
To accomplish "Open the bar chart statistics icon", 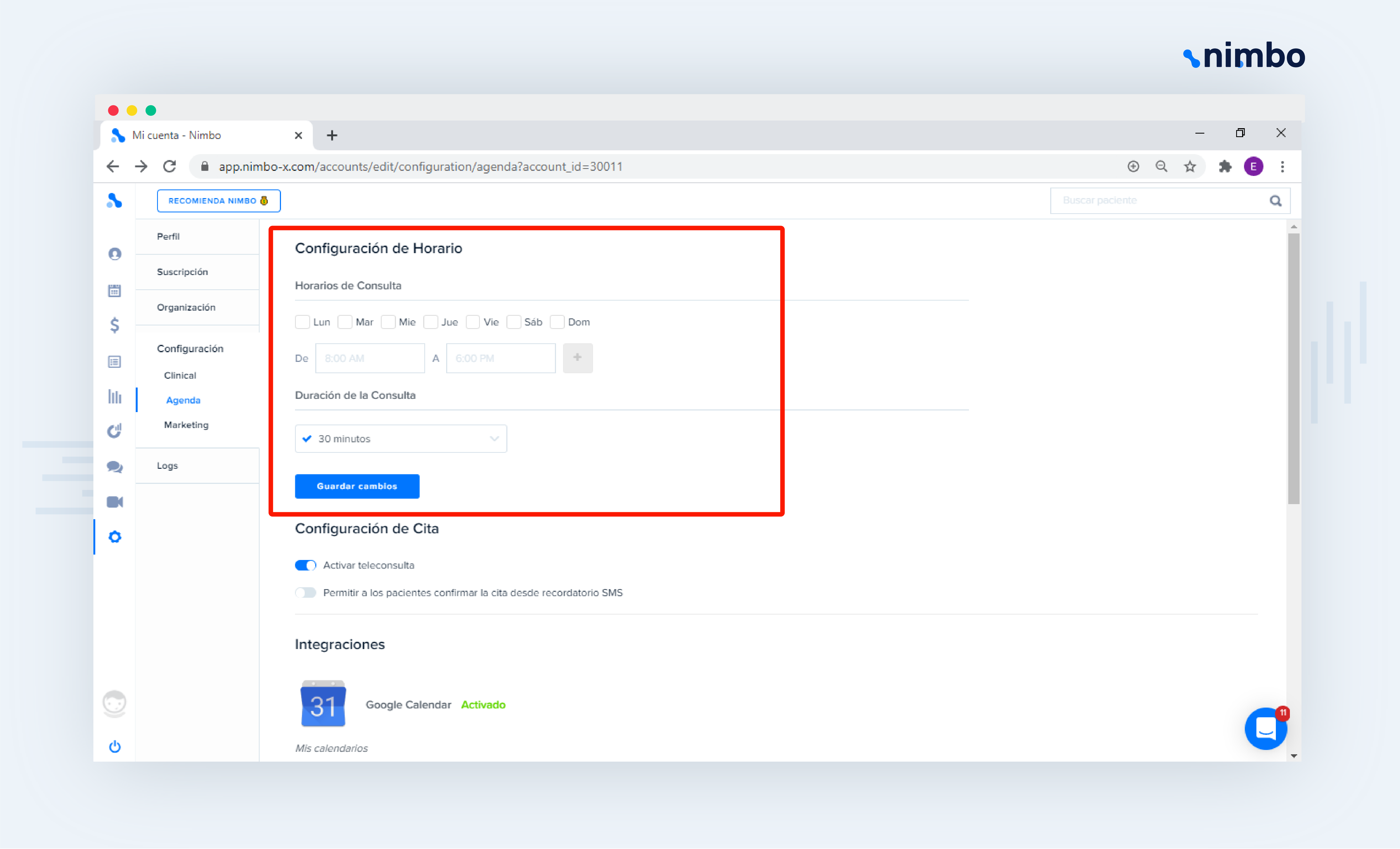I will [114, 396].
